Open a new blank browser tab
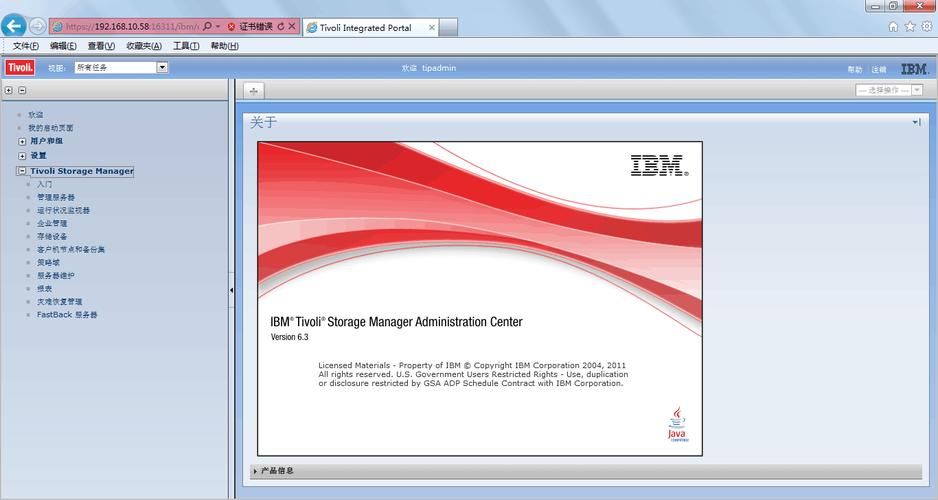 449,28
